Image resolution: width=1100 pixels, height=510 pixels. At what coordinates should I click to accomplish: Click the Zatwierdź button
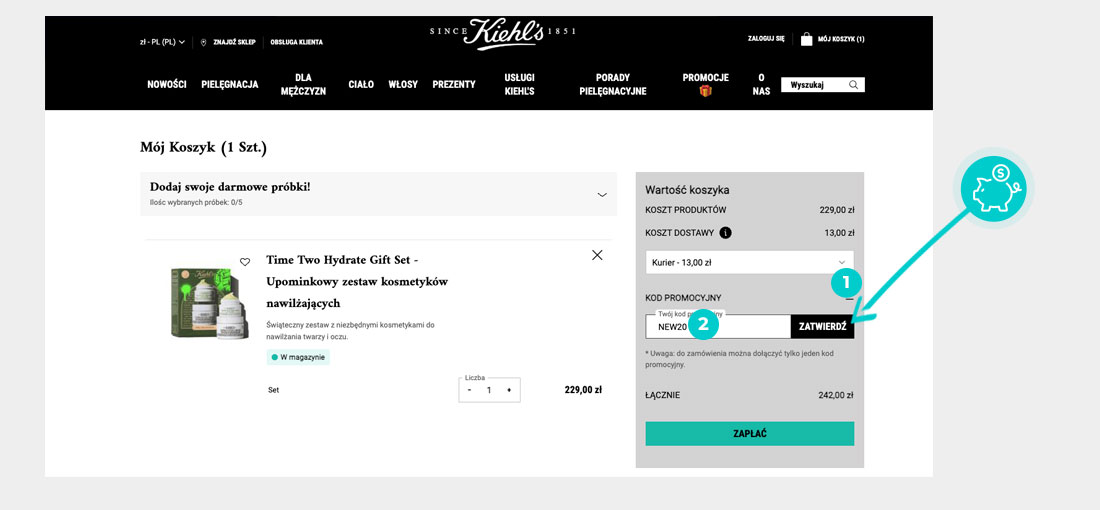click(822, 327)
